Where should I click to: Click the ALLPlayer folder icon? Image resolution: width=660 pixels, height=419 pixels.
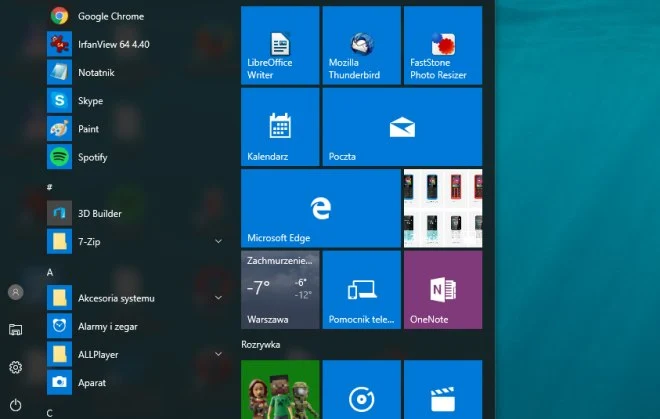[59, 354]
